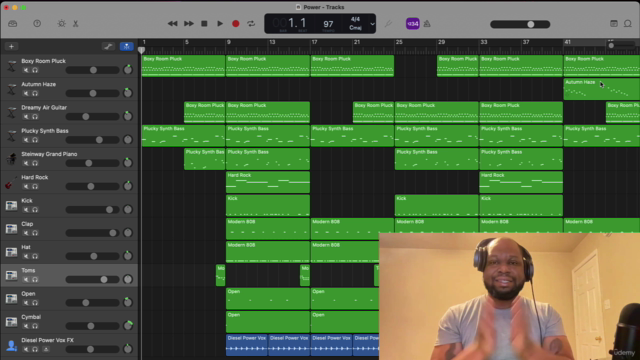This screenshot has width=640, height=360.
Task: Toggle the purple count-in 1234 button
Action: 412,24
